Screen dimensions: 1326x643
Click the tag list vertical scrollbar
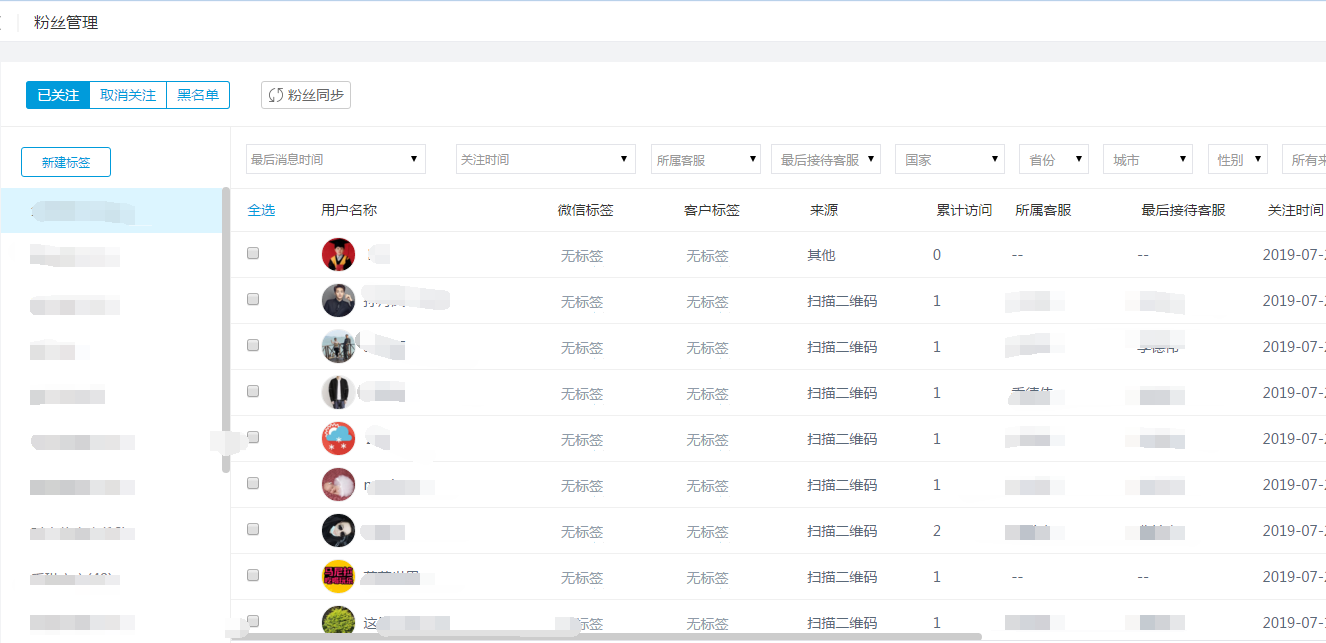pos(226,330)
